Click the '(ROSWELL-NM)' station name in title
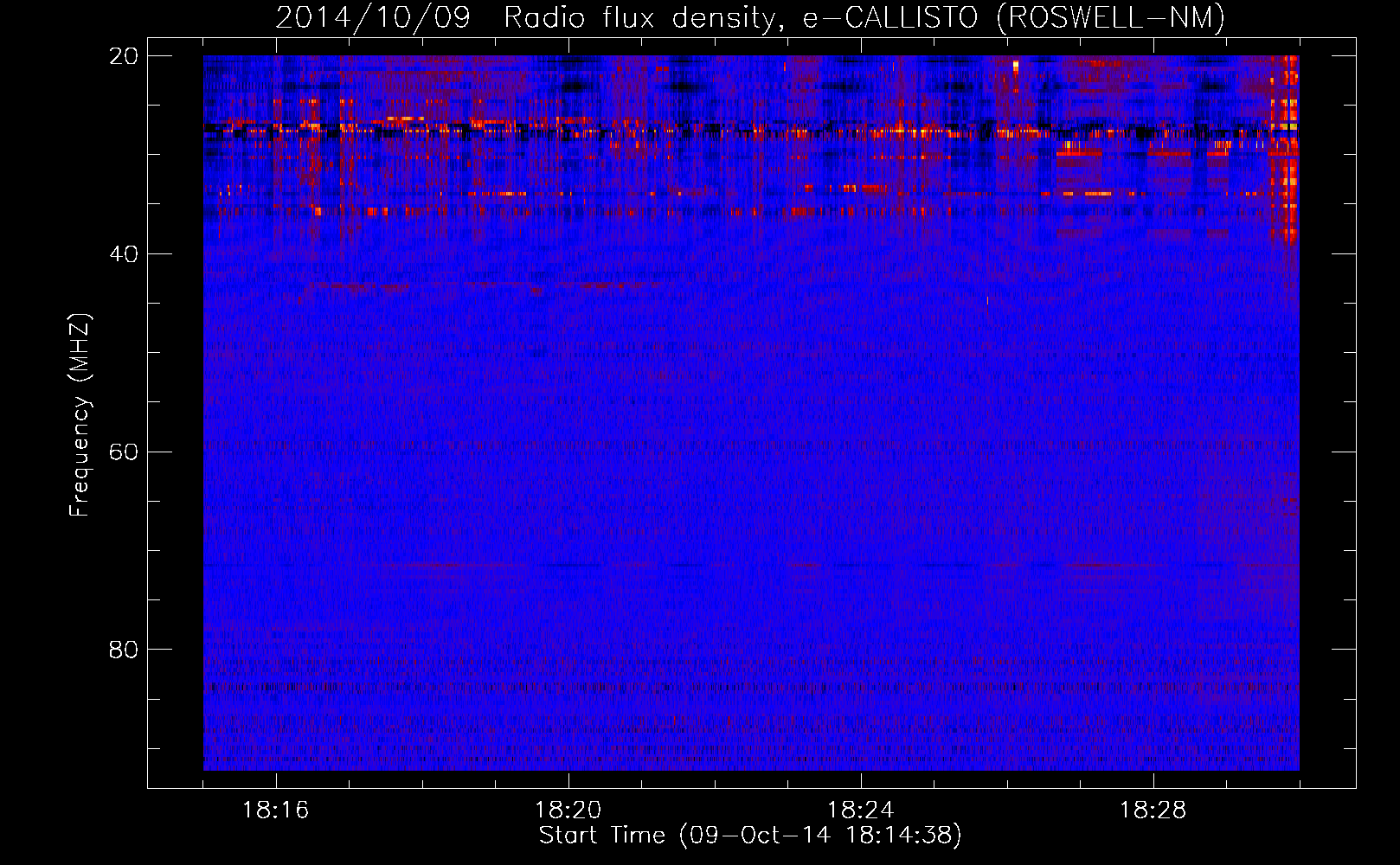Screen dimensions: 1400x865 [1110, 18]
